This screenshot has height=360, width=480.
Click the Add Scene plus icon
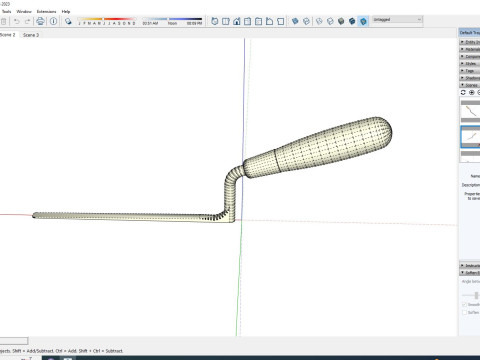472,92
